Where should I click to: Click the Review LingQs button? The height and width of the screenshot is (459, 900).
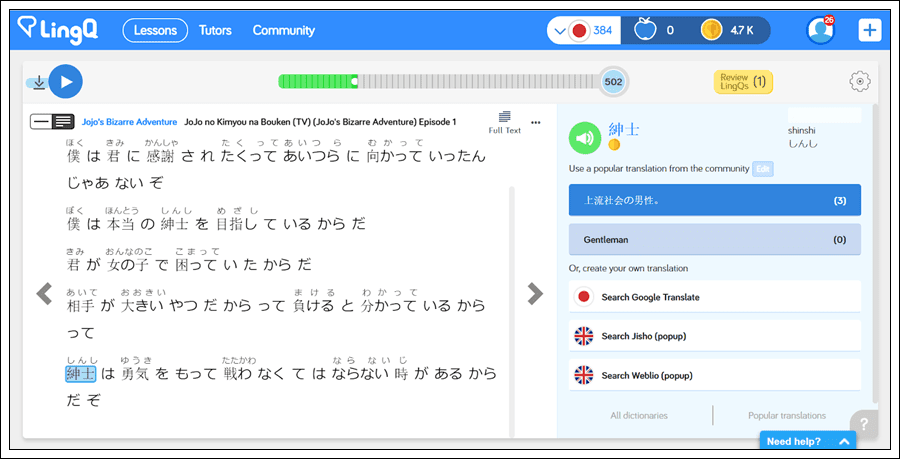click(743, 82)
